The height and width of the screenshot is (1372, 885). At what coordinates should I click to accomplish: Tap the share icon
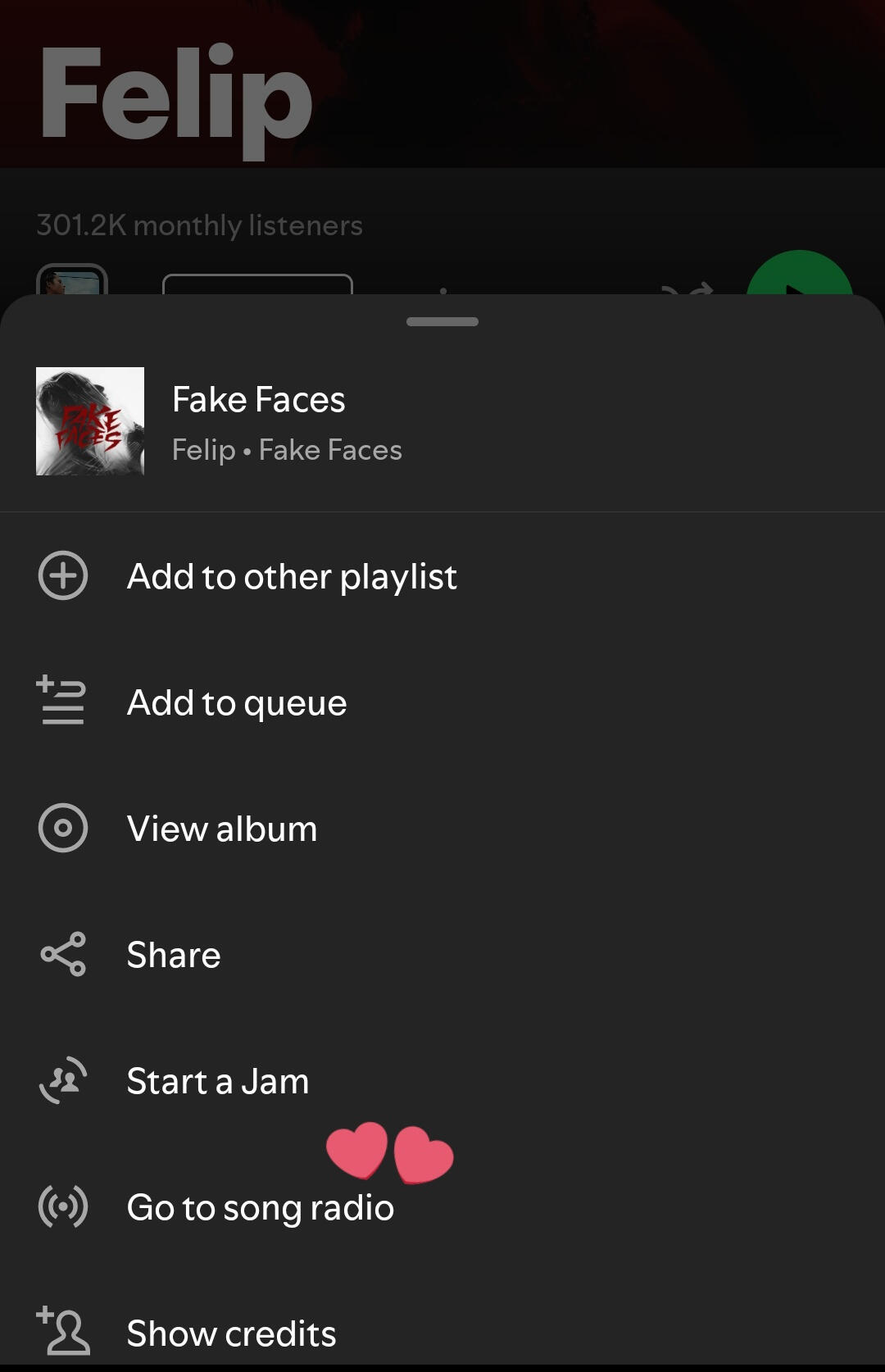click(63, 955)
